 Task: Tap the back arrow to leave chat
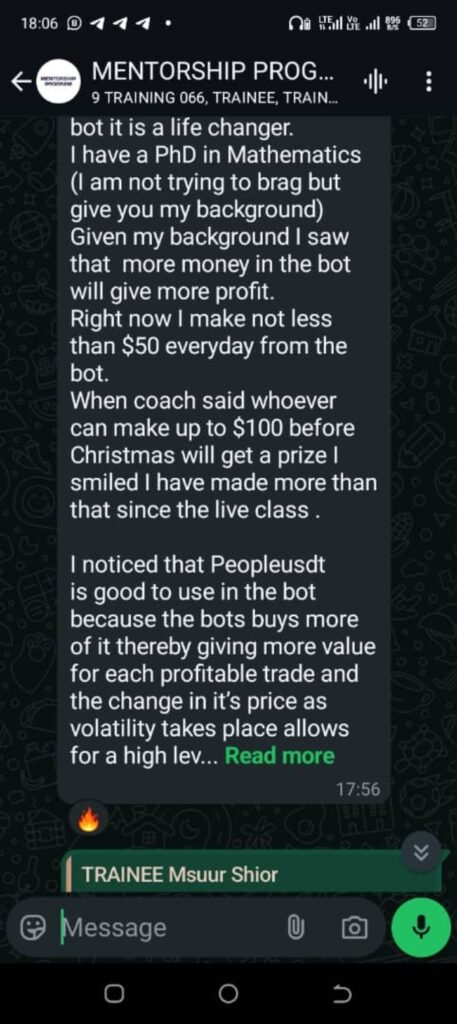(20, 82)
